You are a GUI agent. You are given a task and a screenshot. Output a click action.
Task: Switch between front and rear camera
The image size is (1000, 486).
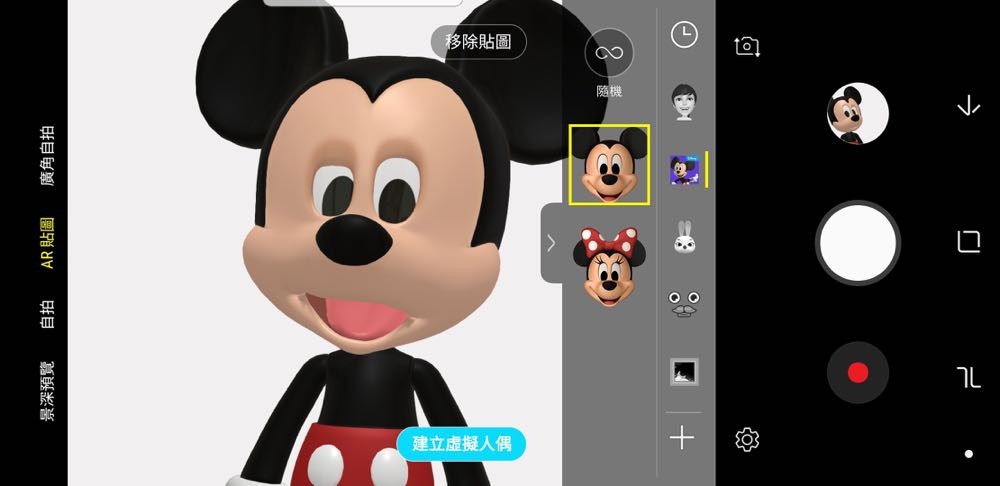(747, 46)
